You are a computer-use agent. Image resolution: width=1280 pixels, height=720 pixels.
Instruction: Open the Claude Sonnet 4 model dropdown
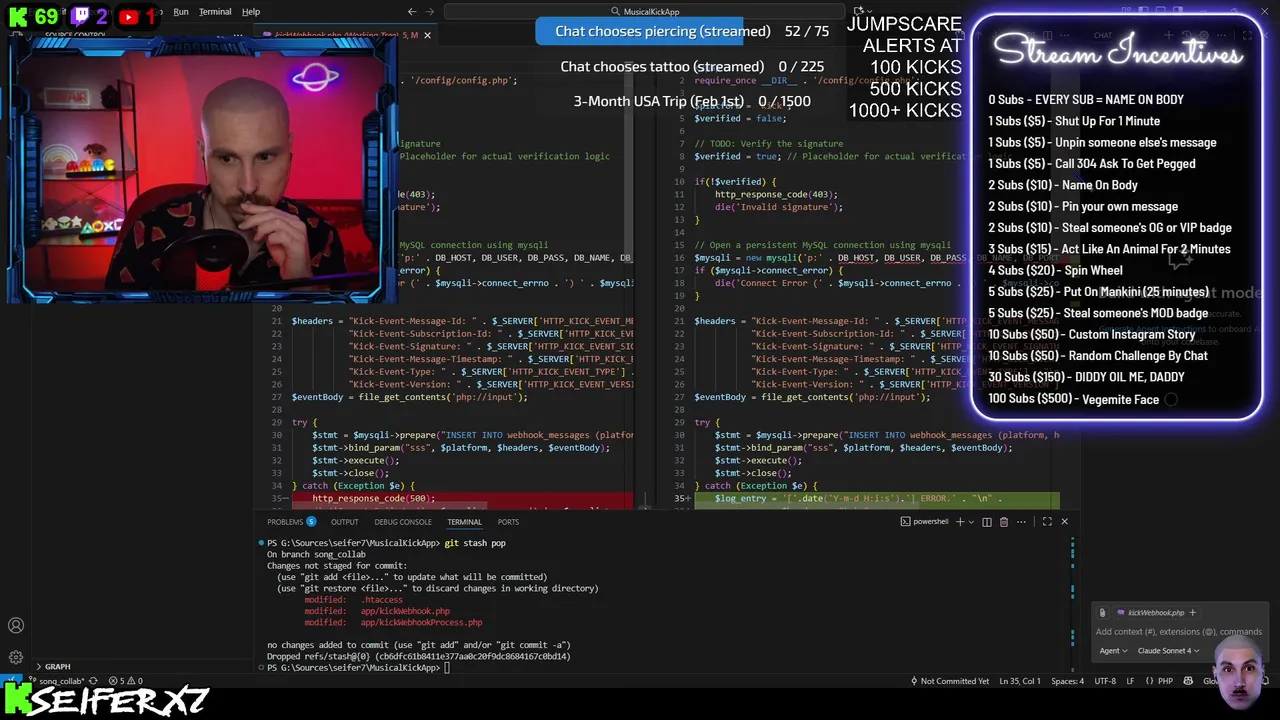[1170, 651]
